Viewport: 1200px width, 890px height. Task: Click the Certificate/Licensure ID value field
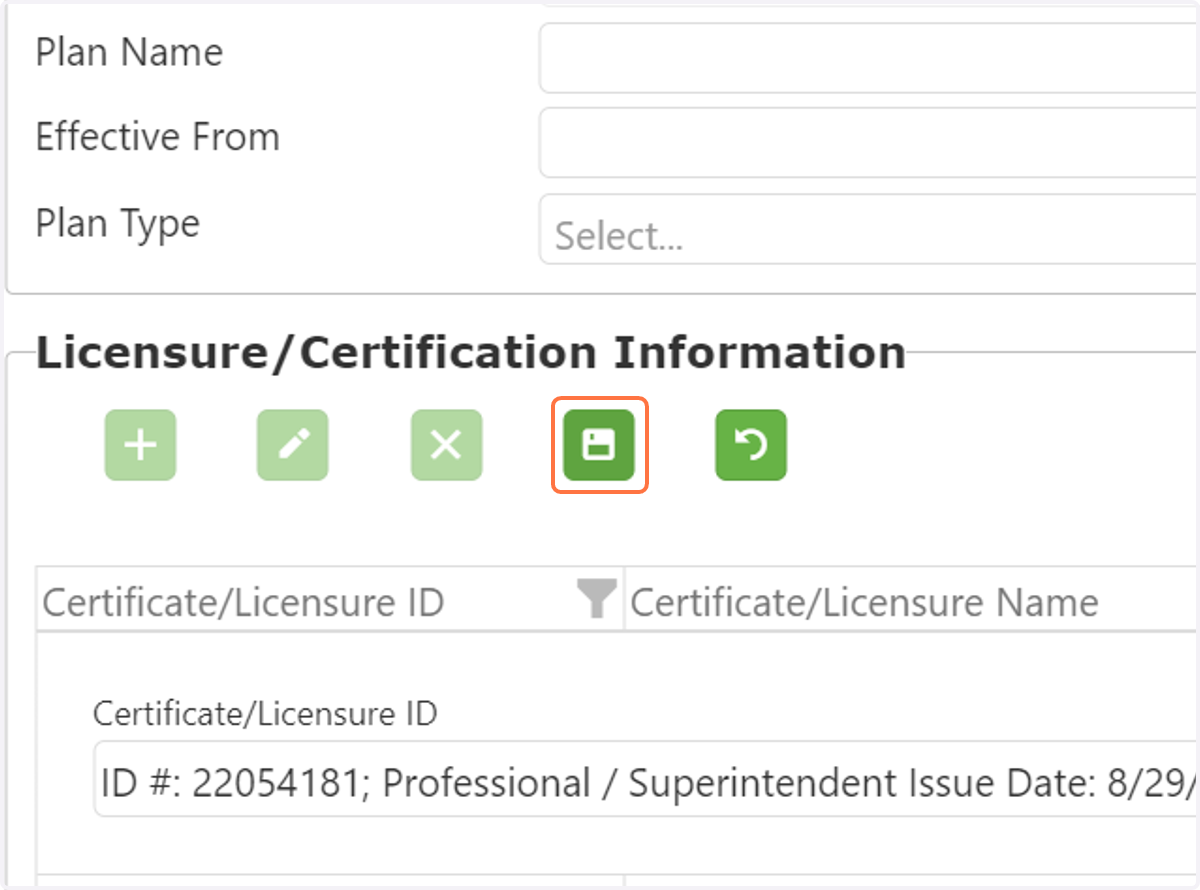[647, 779]
